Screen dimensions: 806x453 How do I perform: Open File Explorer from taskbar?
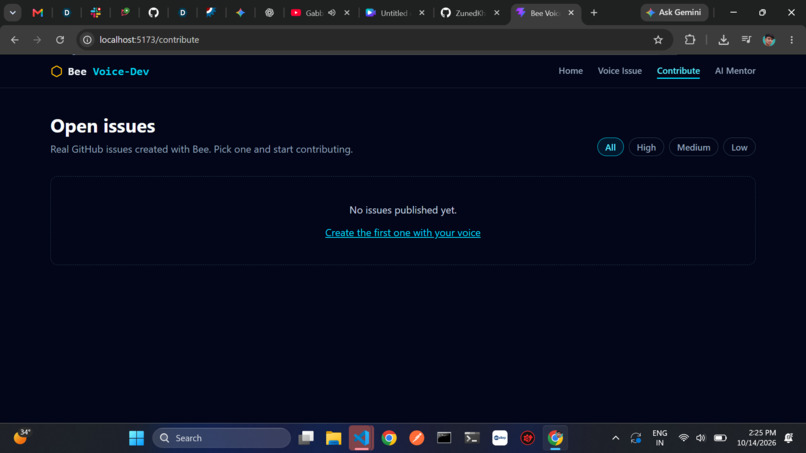click(x=334, y=438)
